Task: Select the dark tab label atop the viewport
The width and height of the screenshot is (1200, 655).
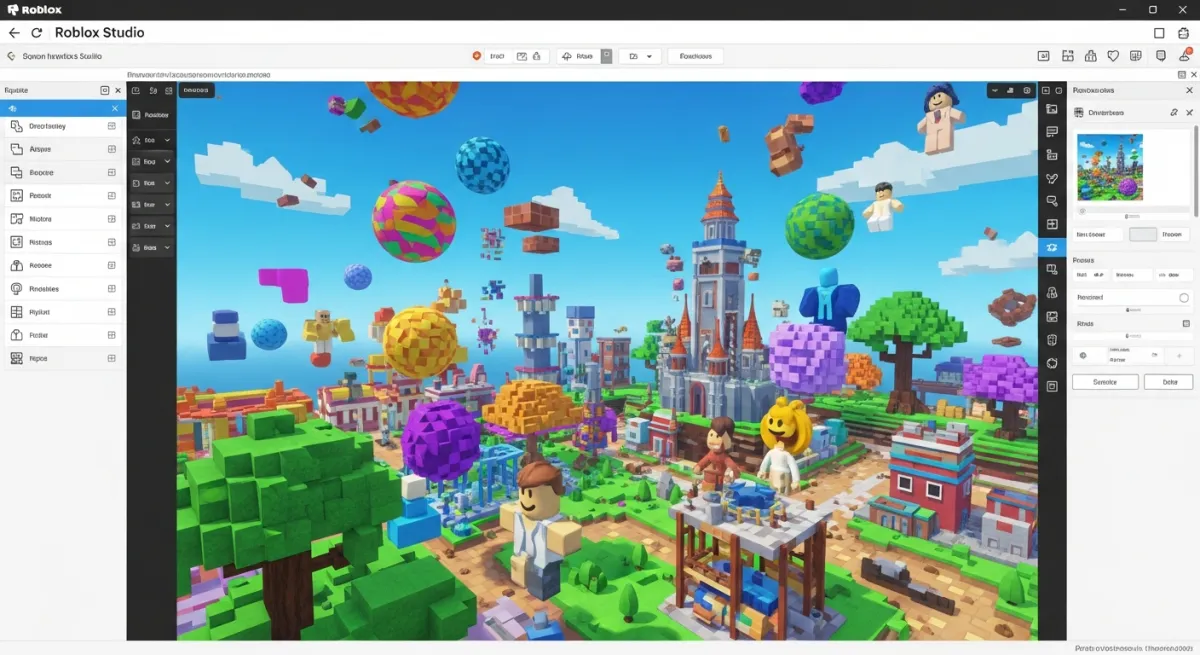Action: click(x=196, y=90)
